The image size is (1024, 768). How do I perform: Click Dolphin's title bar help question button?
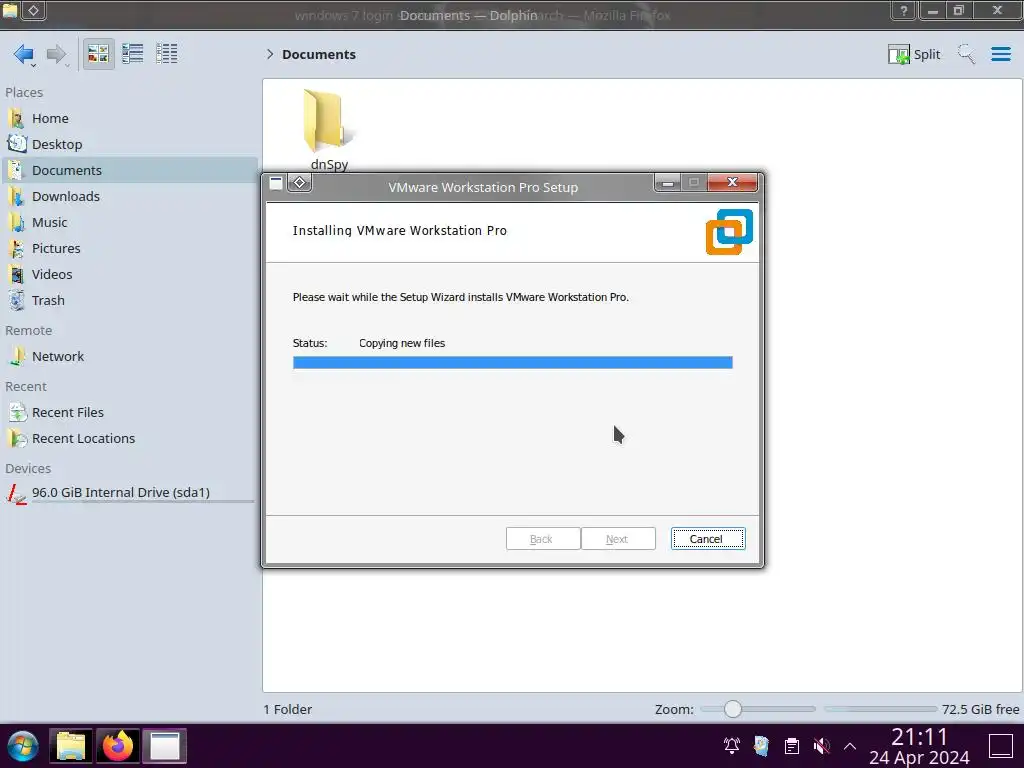coord(903,10)
